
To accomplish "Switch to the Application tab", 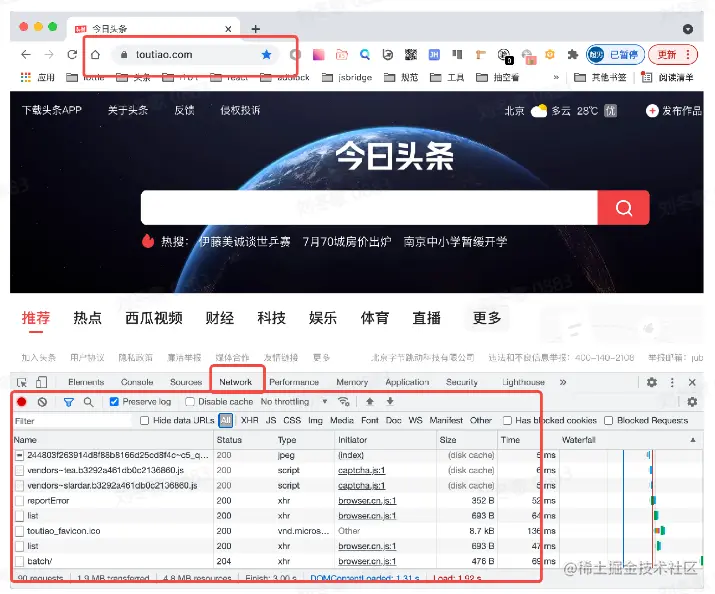I will coord(407,382).
